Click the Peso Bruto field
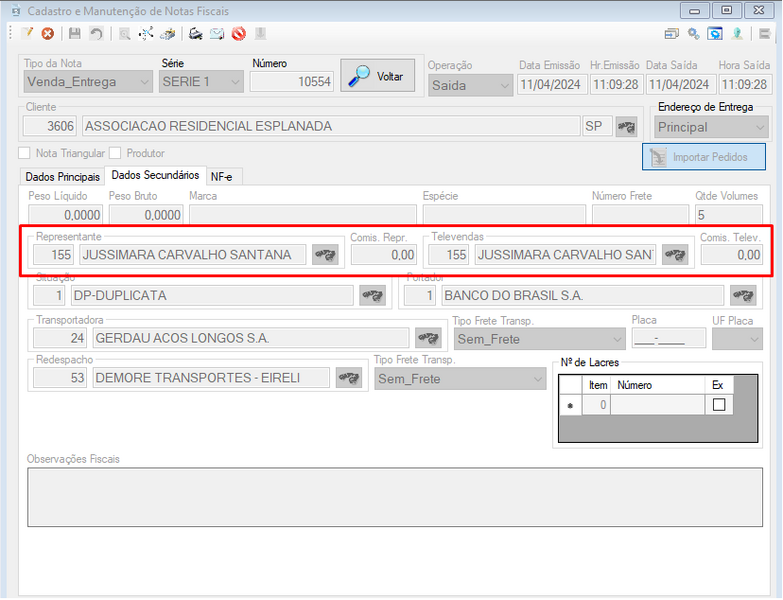The image size is (783, 600). pos(146,215)
